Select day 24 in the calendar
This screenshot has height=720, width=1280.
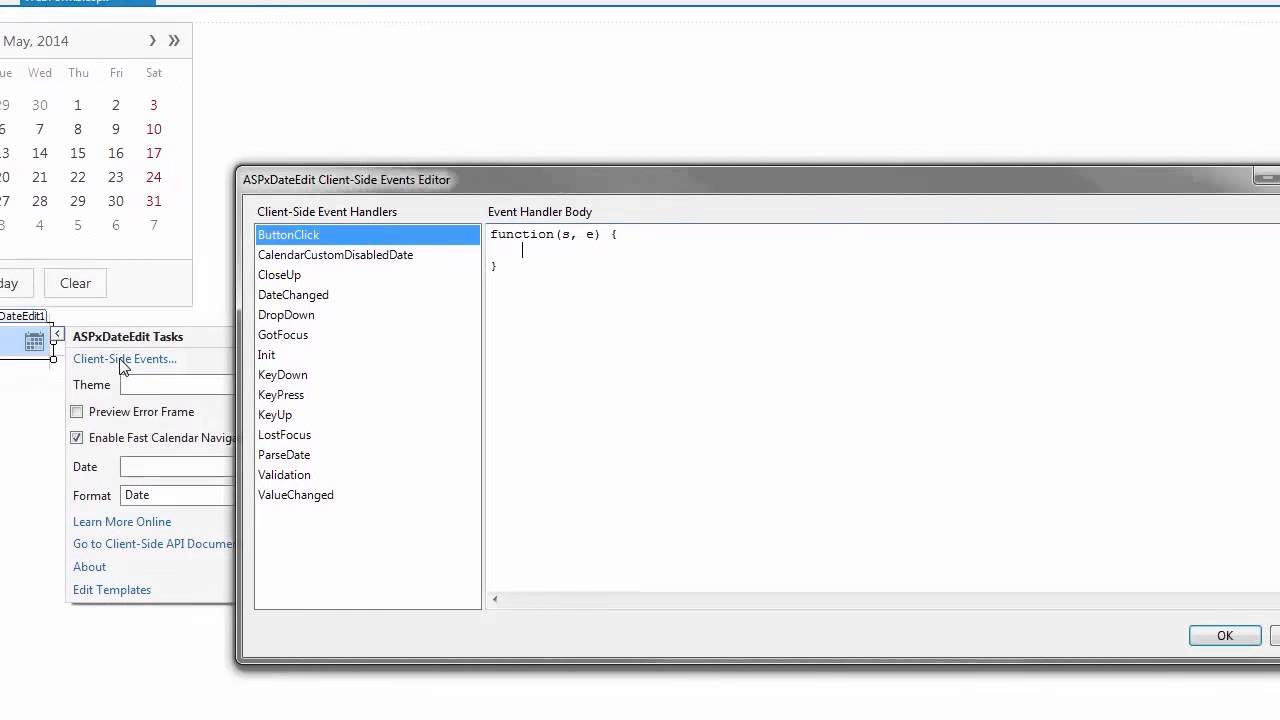153,177
